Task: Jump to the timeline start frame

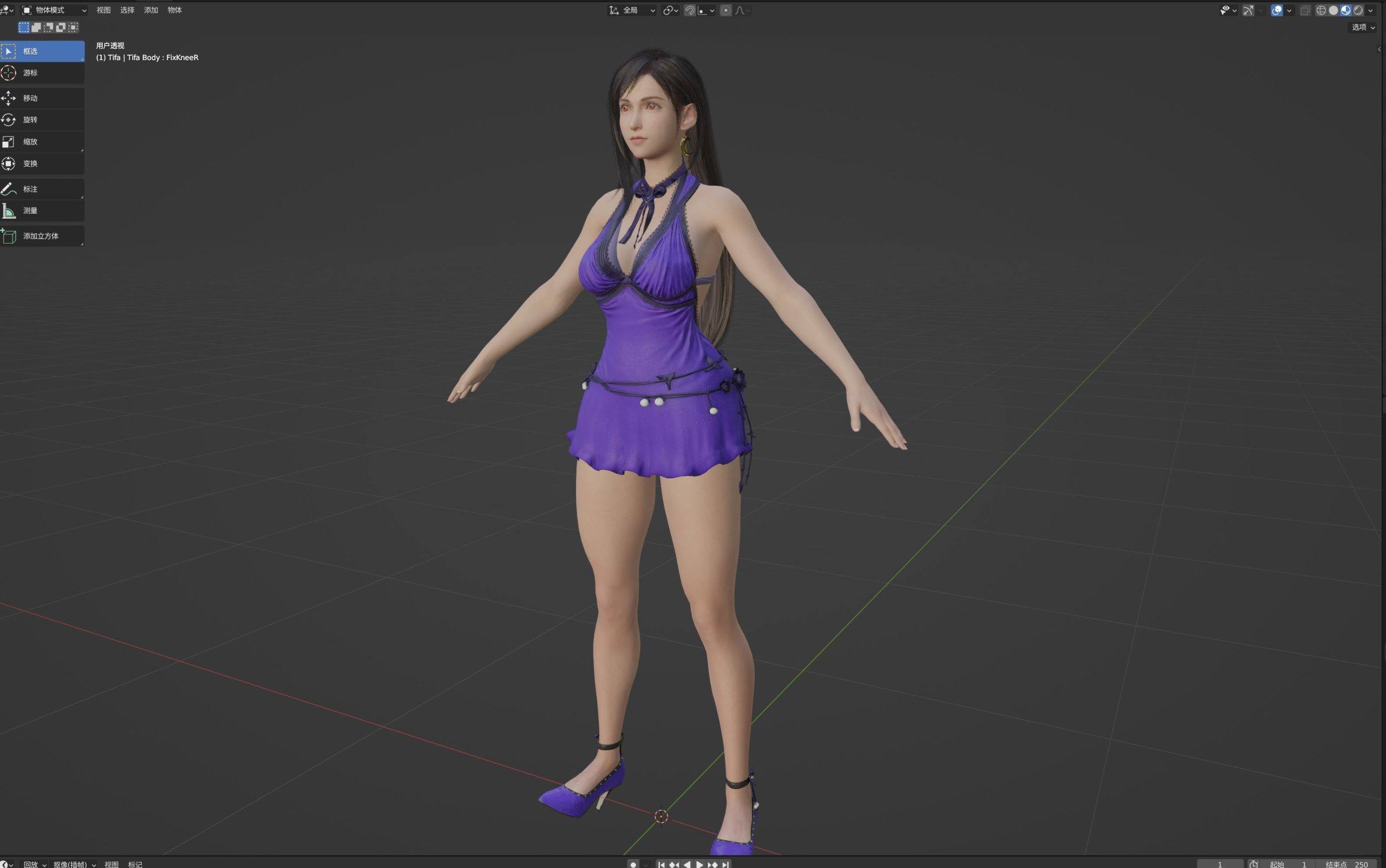Action: click(661, 864)
